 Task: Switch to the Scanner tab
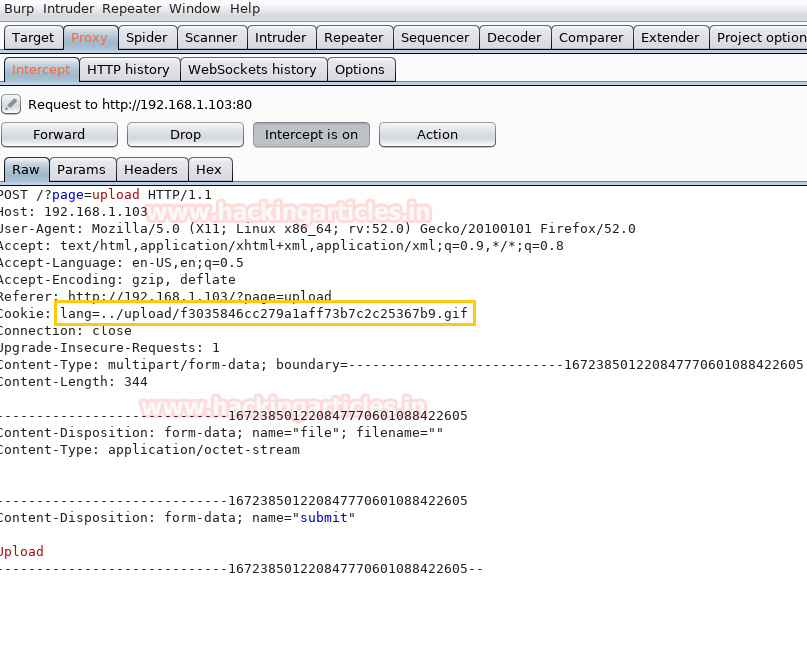click(x=211, y=38)
